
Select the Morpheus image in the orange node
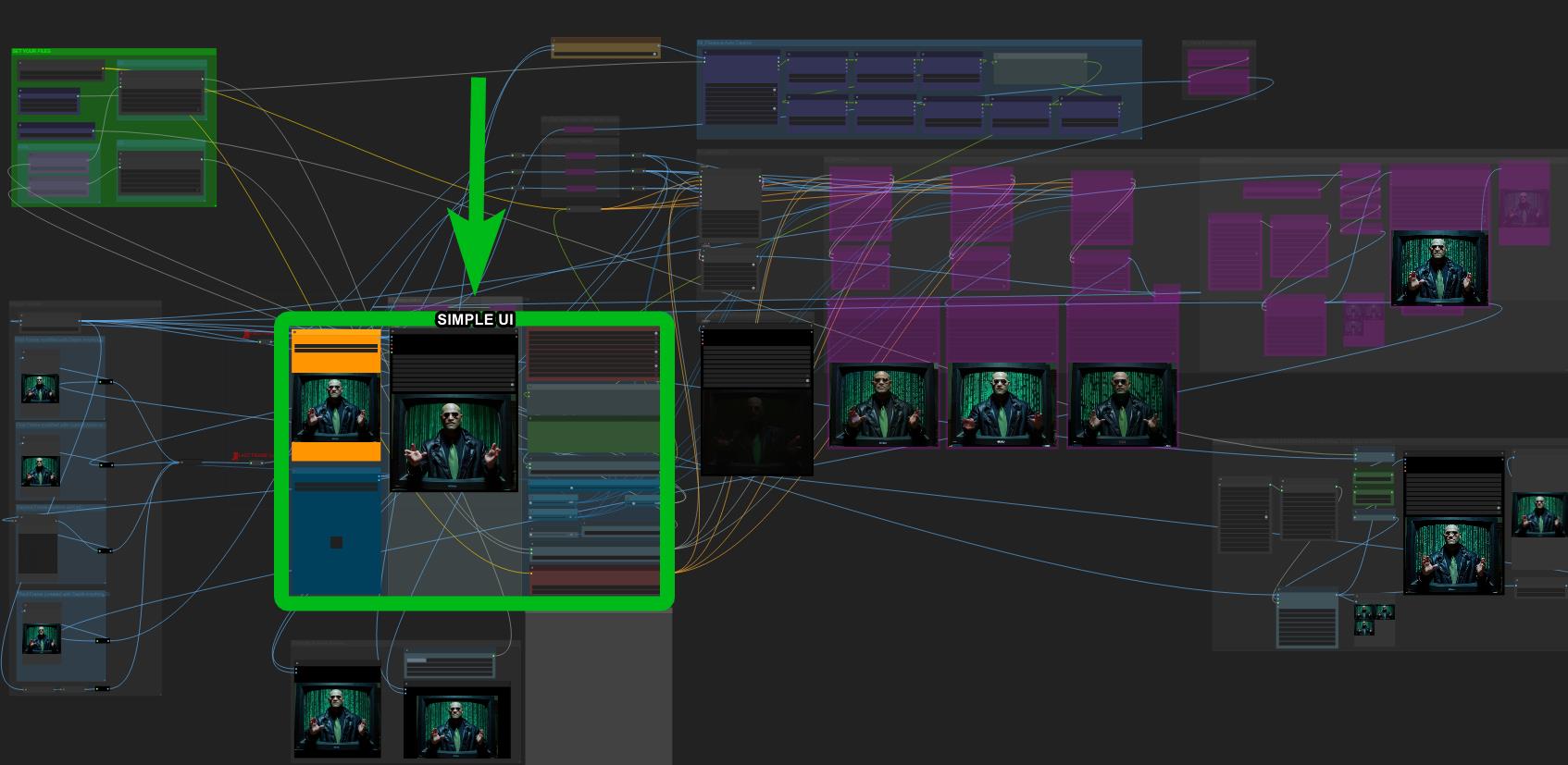336,407
